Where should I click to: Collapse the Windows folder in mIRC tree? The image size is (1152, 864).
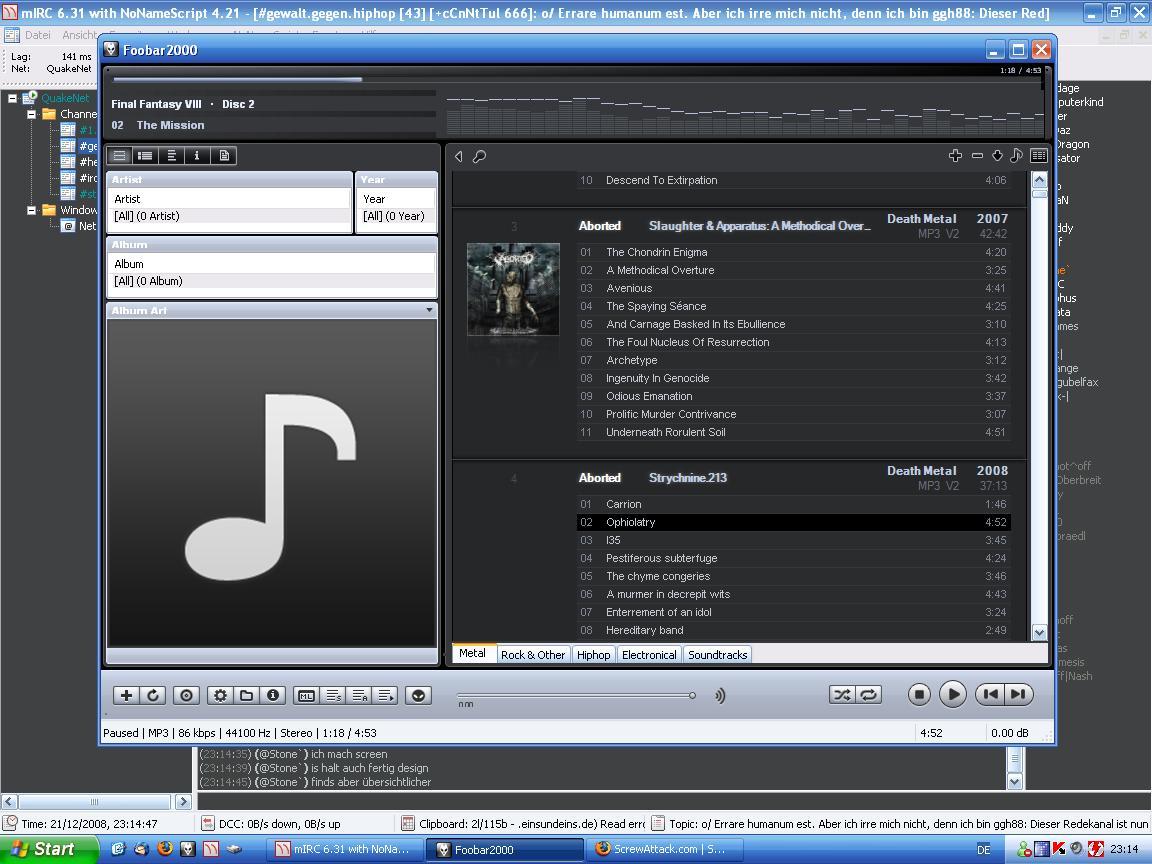(32, 210)
